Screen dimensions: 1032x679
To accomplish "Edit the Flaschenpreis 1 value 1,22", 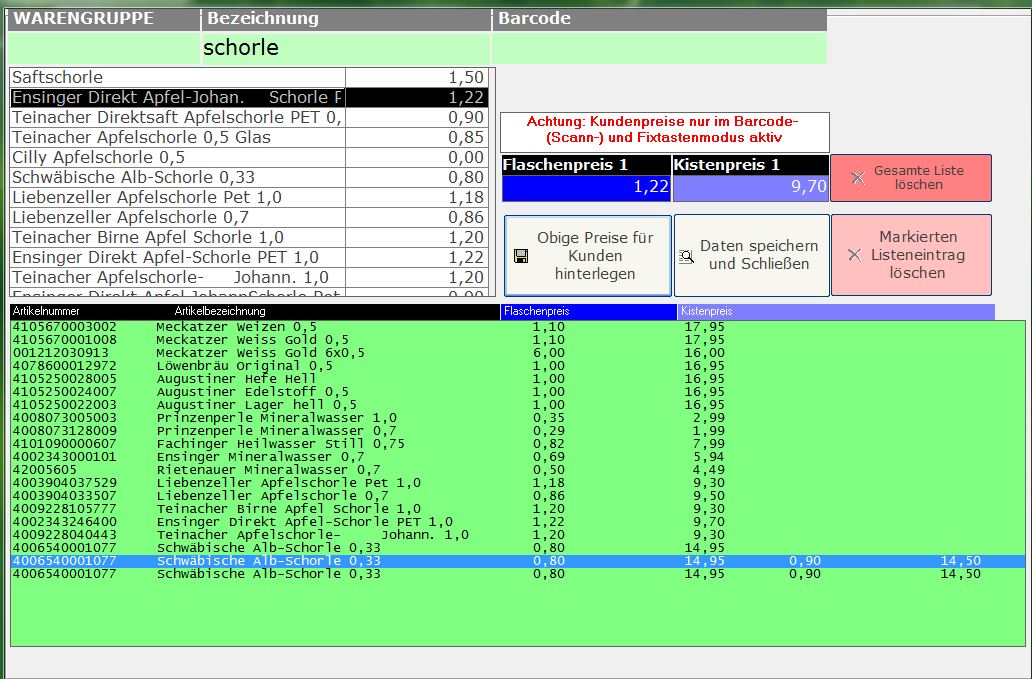I will 586,188.
